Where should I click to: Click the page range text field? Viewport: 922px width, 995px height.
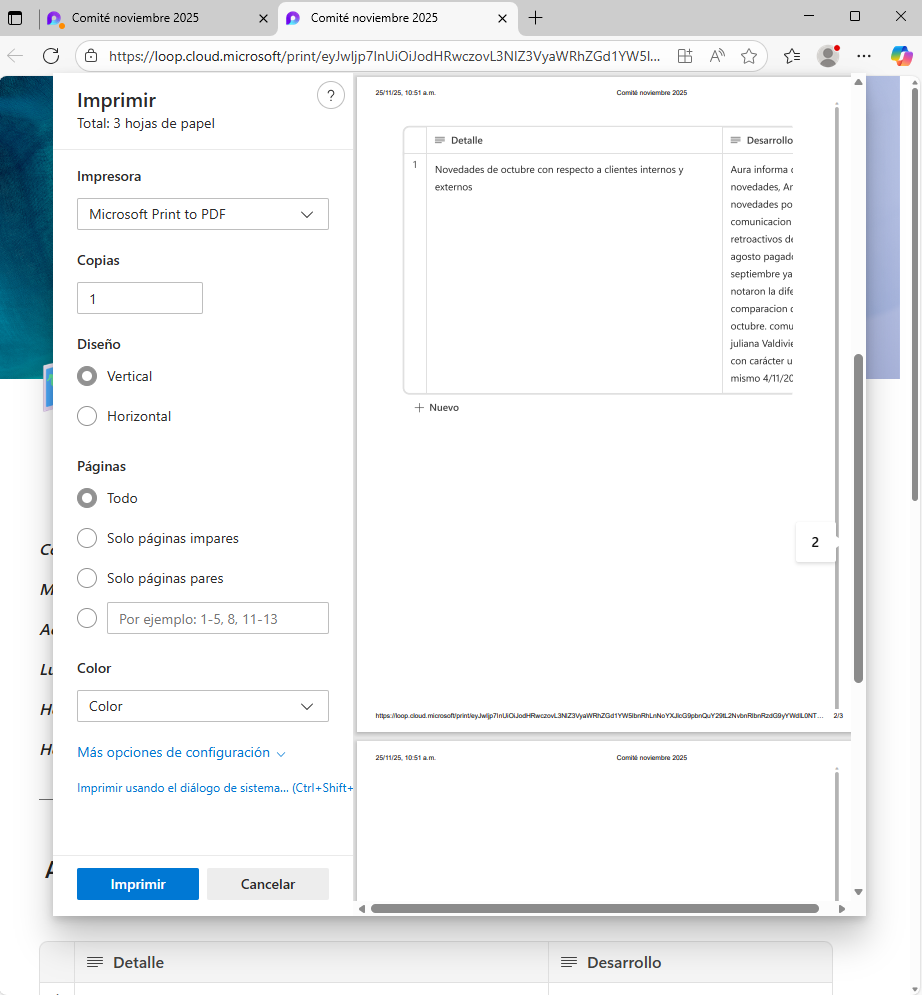(218, 618)
